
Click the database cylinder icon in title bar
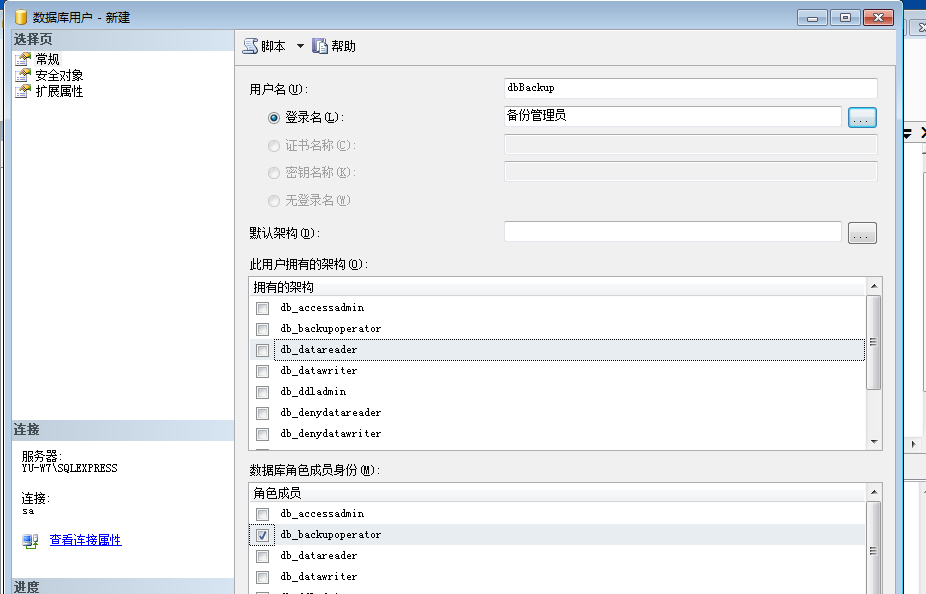click(x=21, y=17)
